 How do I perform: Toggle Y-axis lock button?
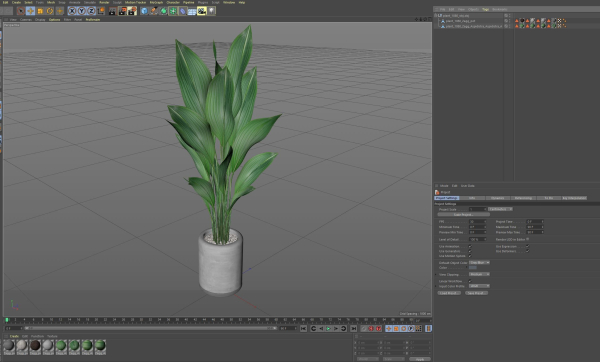click(82, 11)
